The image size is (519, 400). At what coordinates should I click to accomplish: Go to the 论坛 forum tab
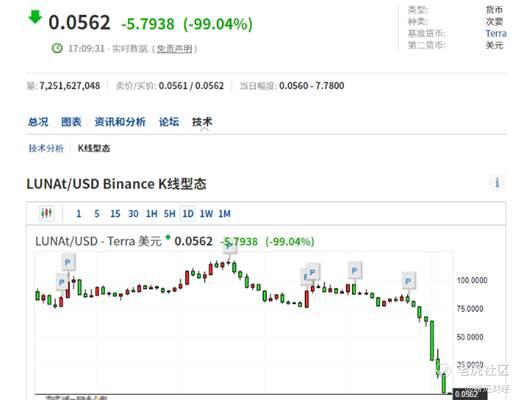click(x=169, y=122)
